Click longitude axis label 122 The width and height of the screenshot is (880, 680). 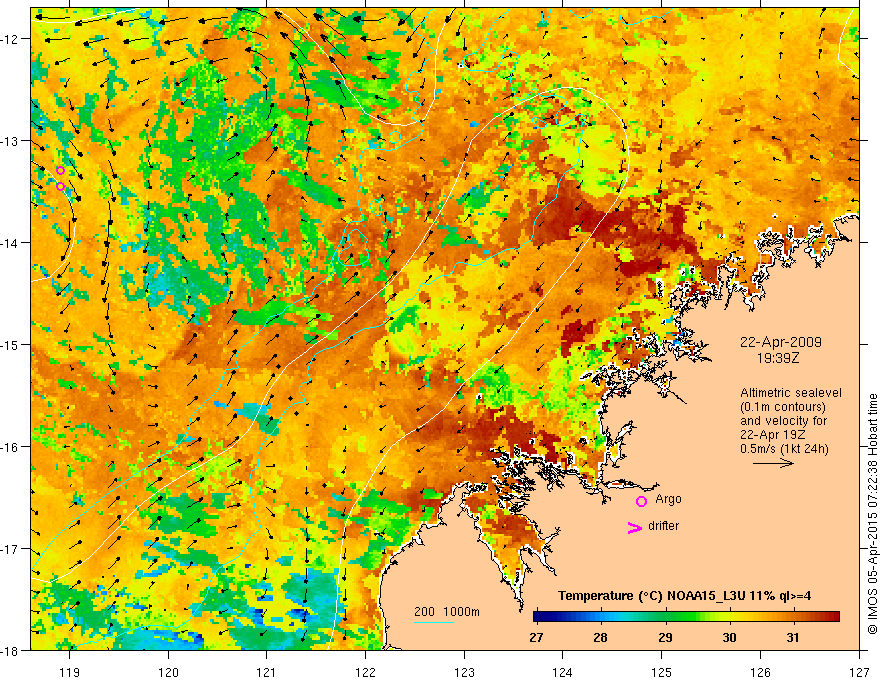tap(365, 672)
